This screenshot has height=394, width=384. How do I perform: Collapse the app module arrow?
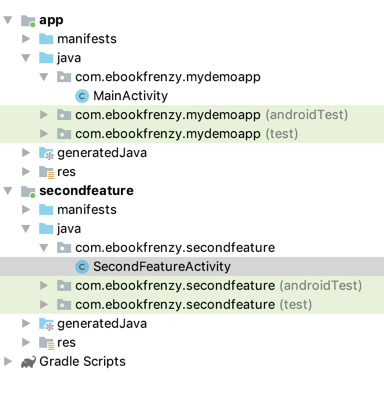point(8,20)
